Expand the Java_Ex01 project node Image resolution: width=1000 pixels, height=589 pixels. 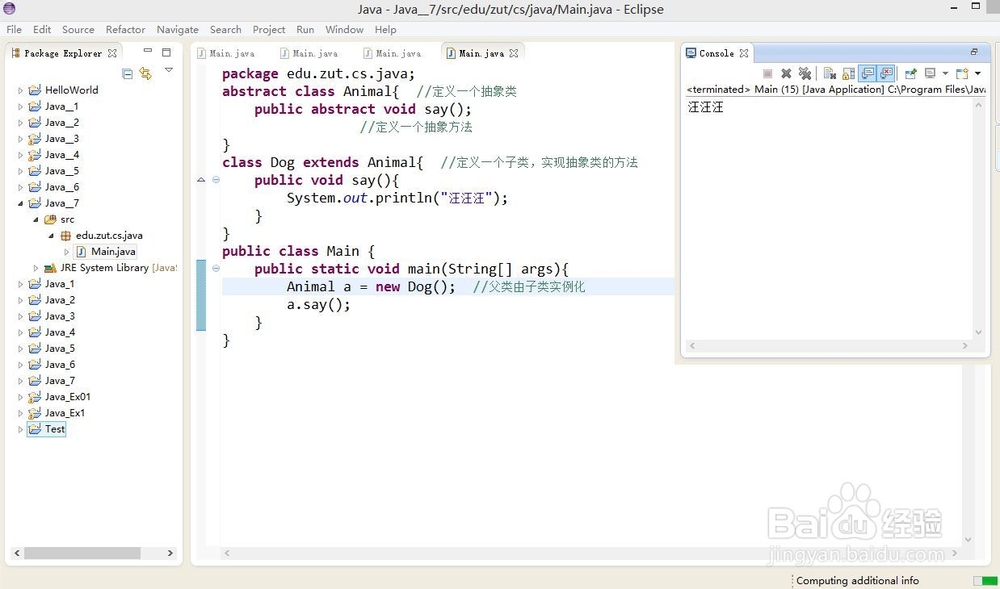pos(20,397)
